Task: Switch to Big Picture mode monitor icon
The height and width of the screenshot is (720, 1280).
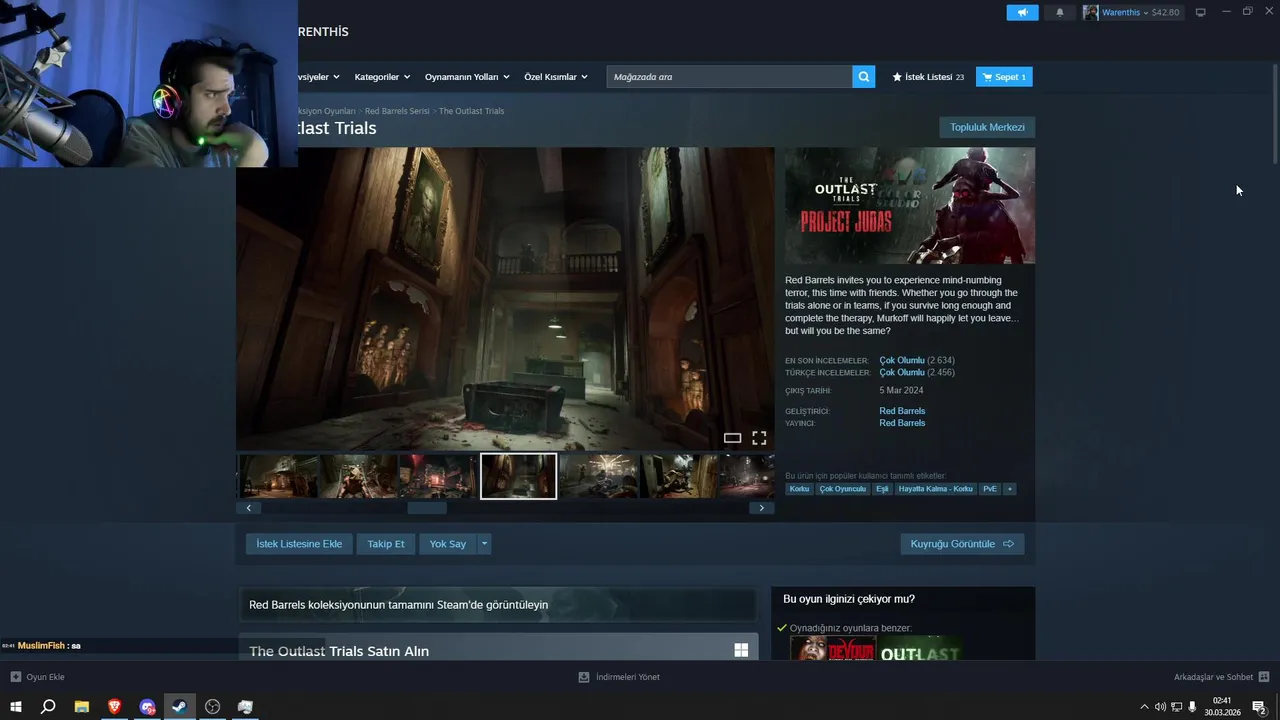Action: point(1201,12)
